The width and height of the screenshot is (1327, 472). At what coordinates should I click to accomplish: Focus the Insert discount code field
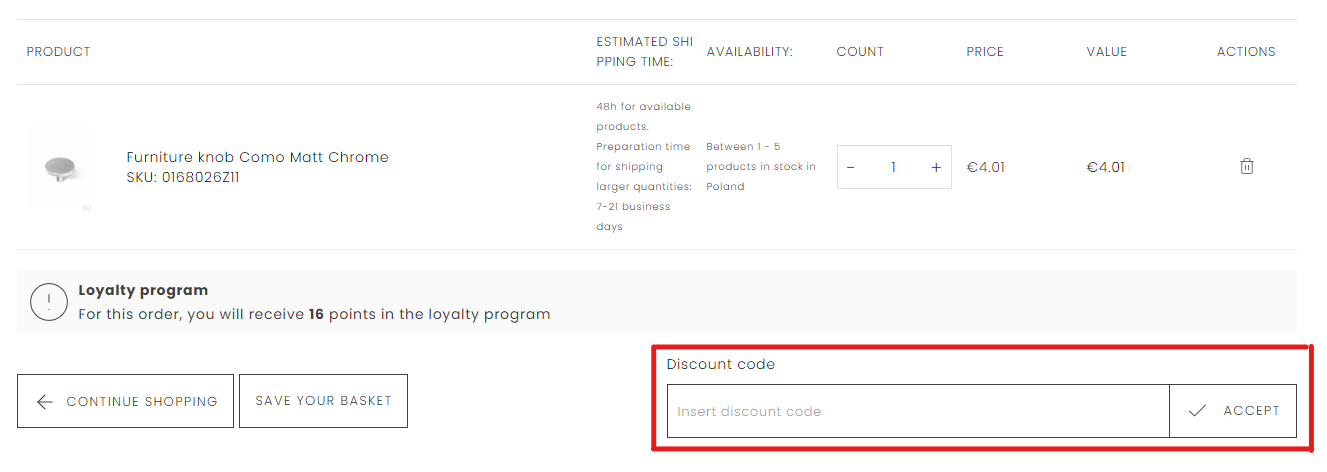(917, 411)
